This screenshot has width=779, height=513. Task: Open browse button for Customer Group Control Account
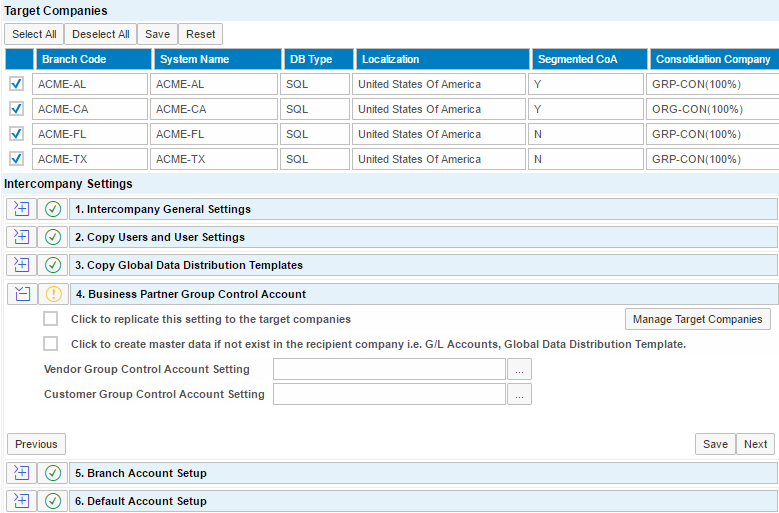(519, 394)
